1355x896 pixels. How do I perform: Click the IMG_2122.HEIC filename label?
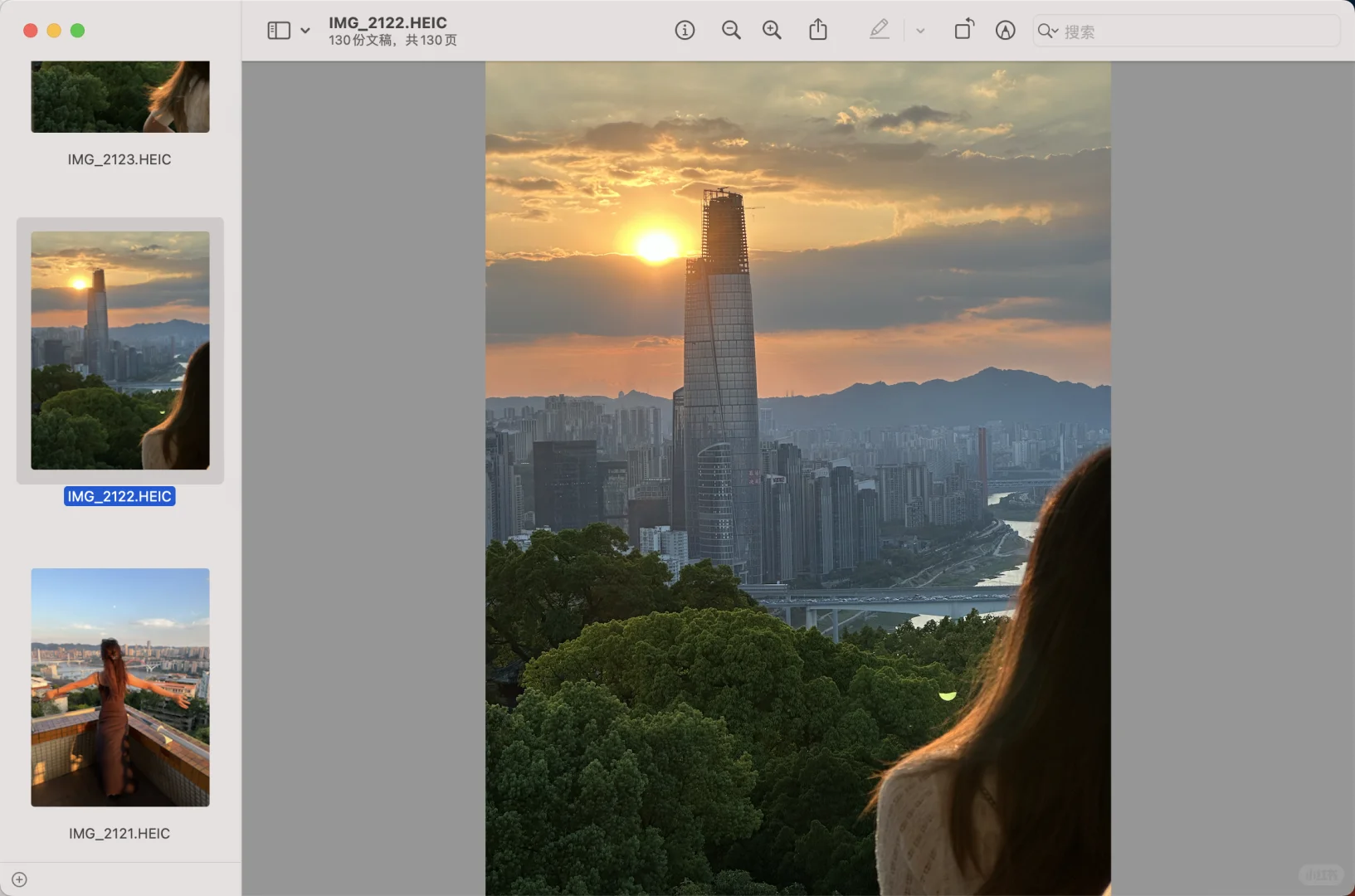[x=119, y=496]
